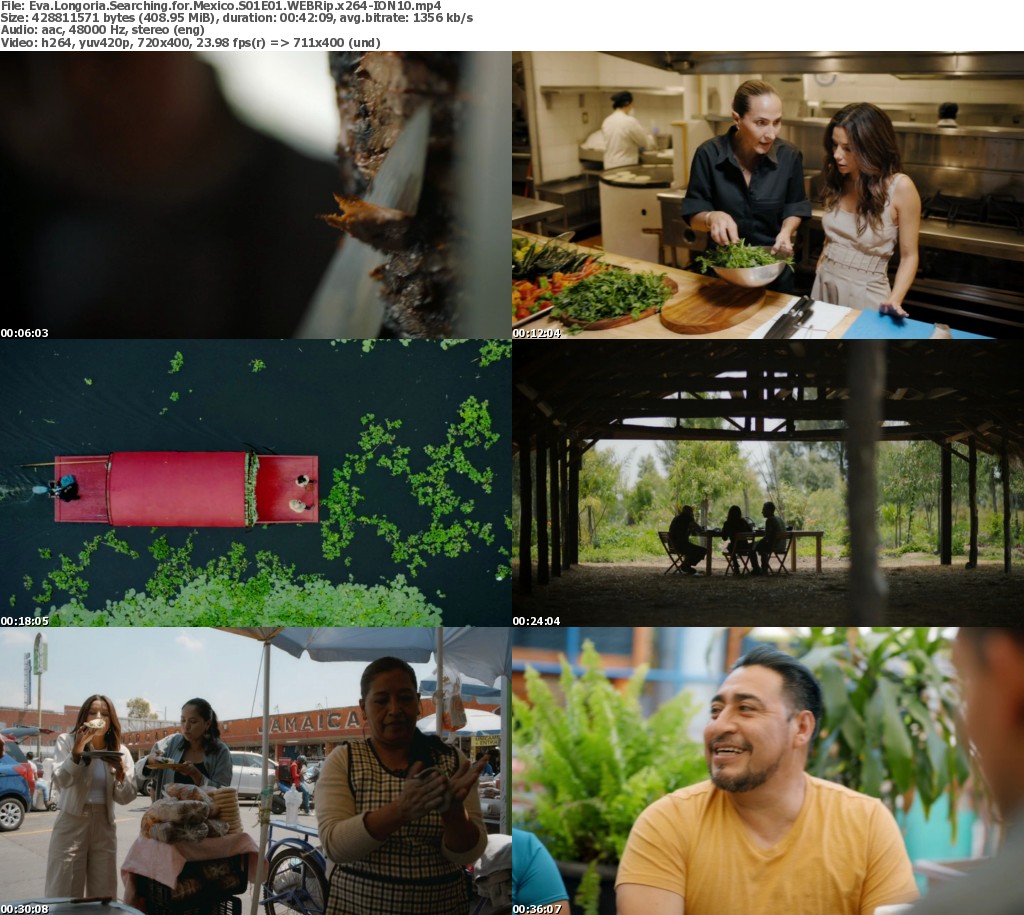Viewport: 1024px width, 915px height.
Task: Open the aerial canal thumbnail
Action: 255,482
